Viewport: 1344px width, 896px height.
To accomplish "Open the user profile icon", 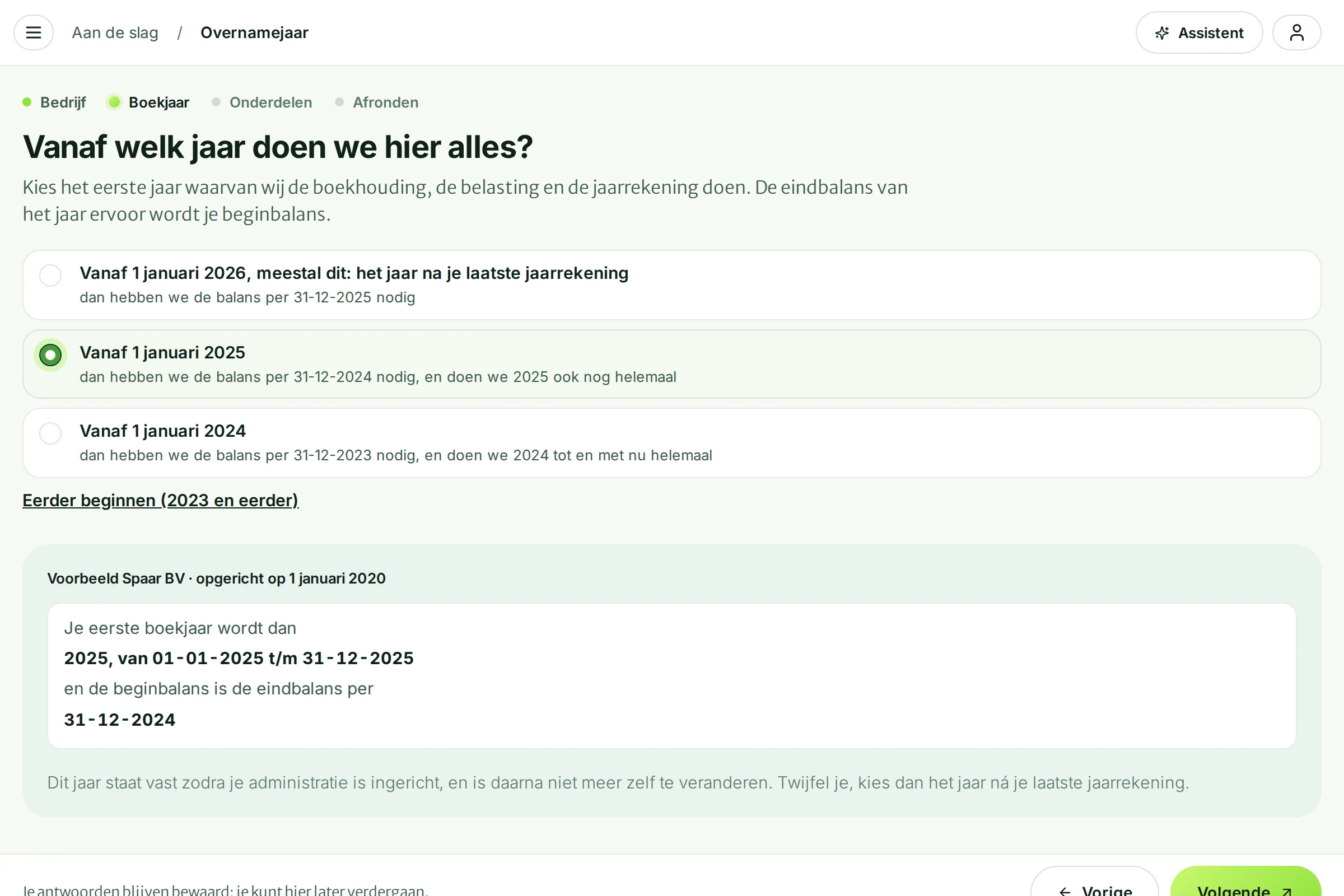I will coord(1296,32).
